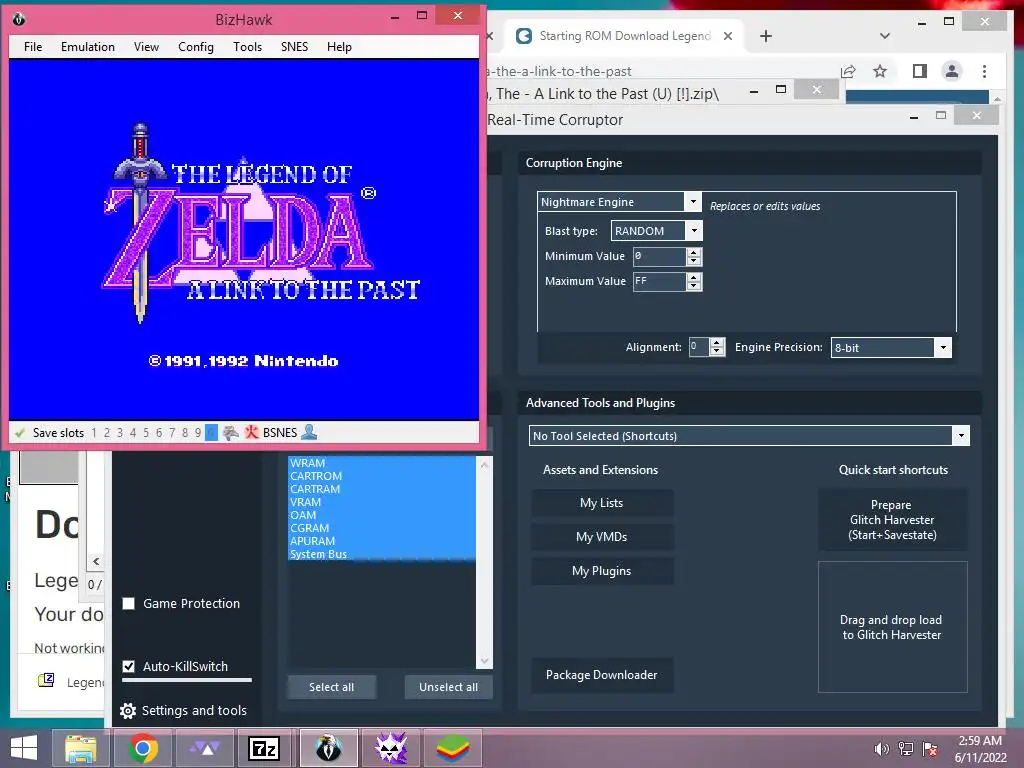The height and width of the screenshot is (768, 1024).
Task: Open Google Chrome from the taskbar
Action: [143, 748]
